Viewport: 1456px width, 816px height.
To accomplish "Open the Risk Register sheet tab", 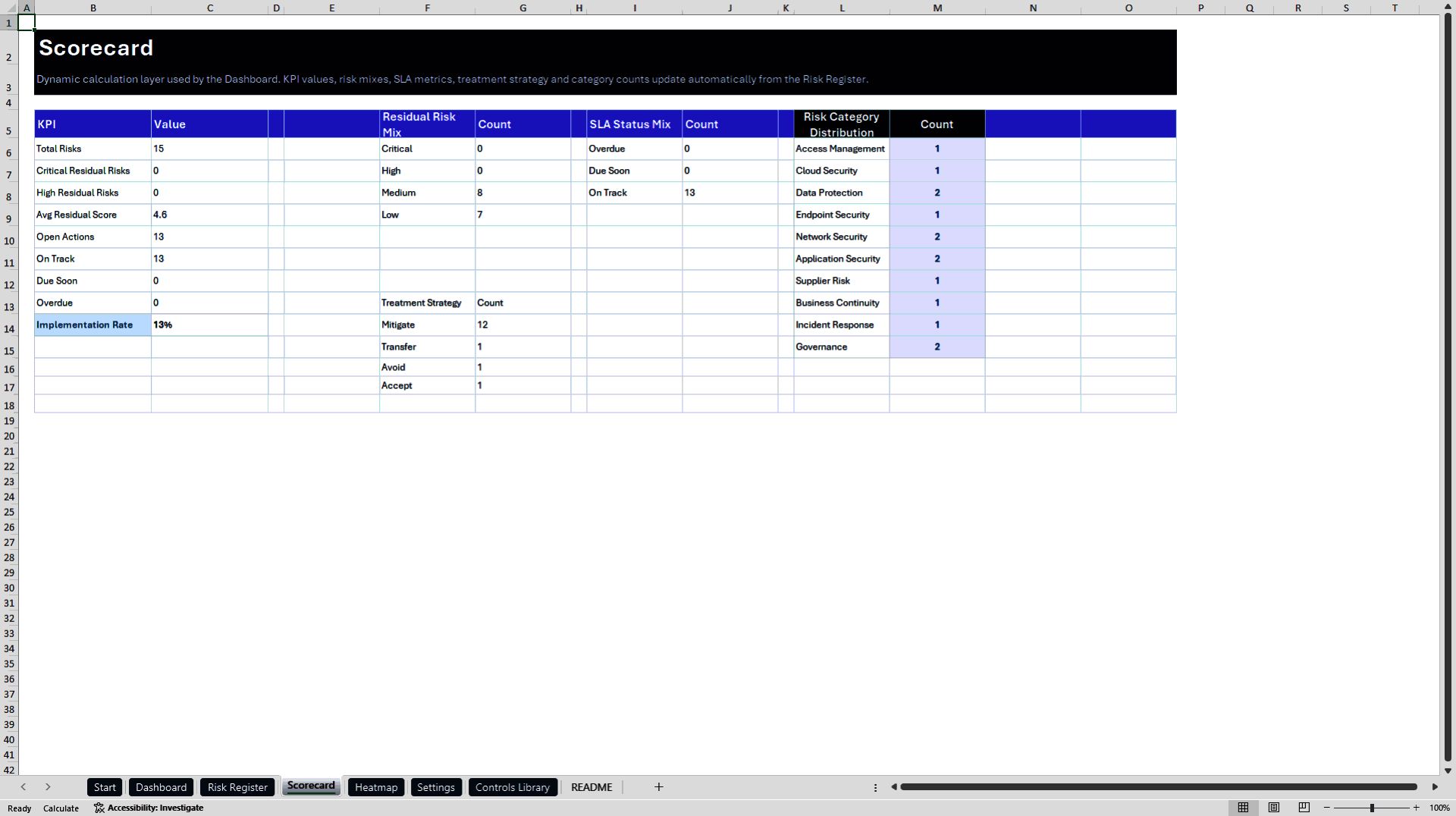I will (x=237, y=787).
